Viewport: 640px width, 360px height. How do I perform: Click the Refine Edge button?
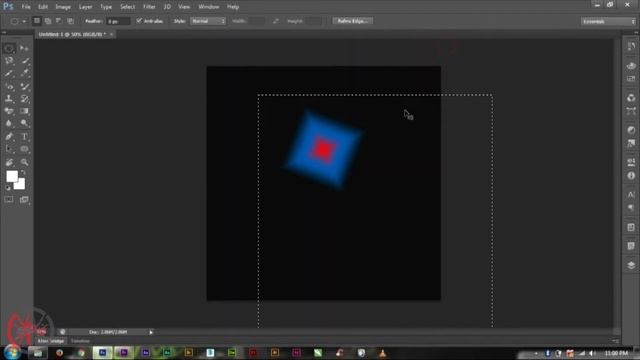pos(353,21)
